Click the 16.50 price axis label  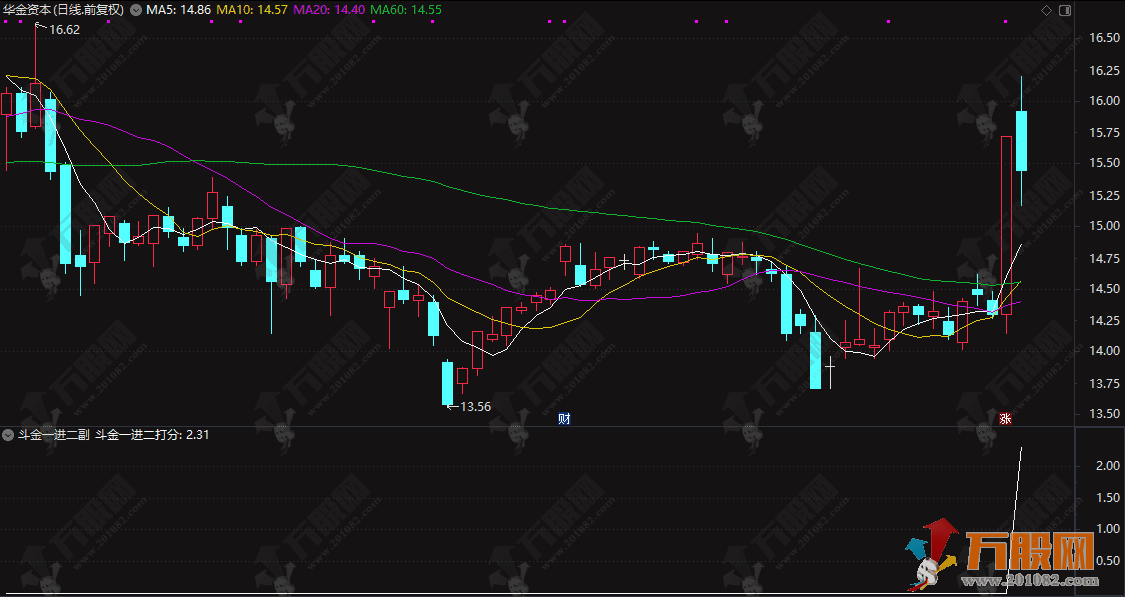pos(1104,38)
